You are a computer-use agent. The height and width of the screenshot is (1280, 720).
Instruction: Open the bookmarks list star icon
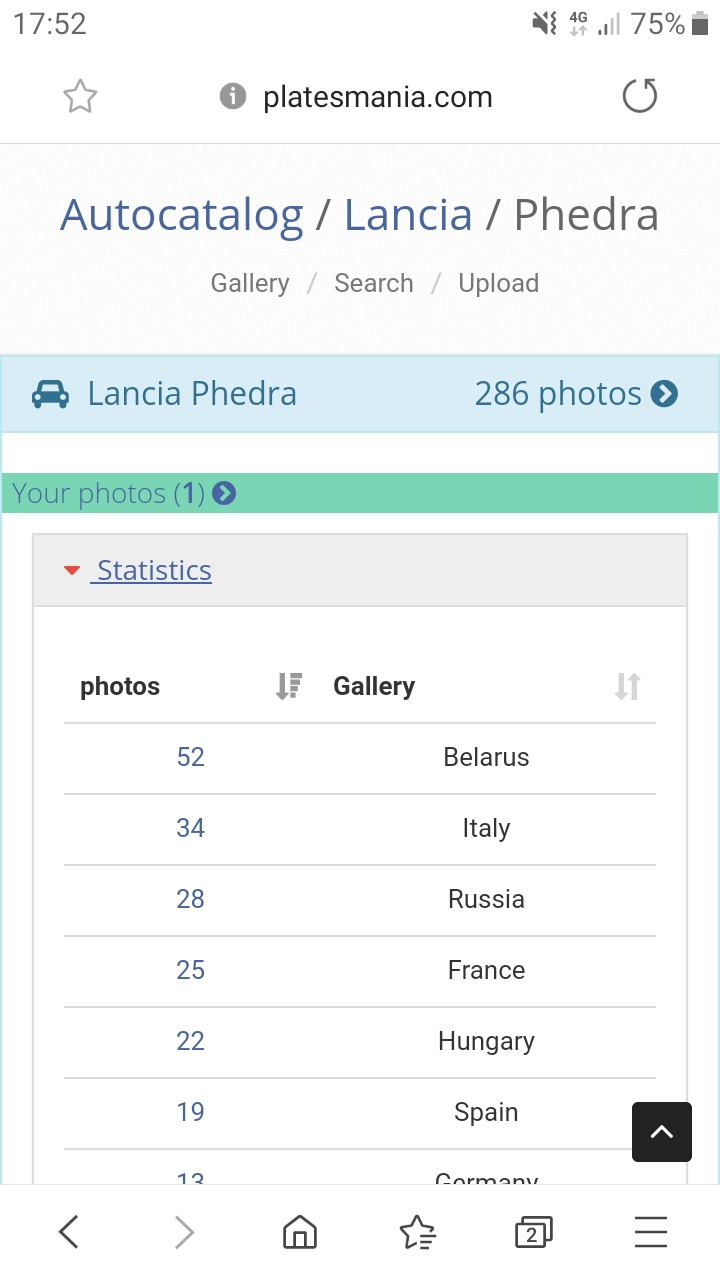417,1232
